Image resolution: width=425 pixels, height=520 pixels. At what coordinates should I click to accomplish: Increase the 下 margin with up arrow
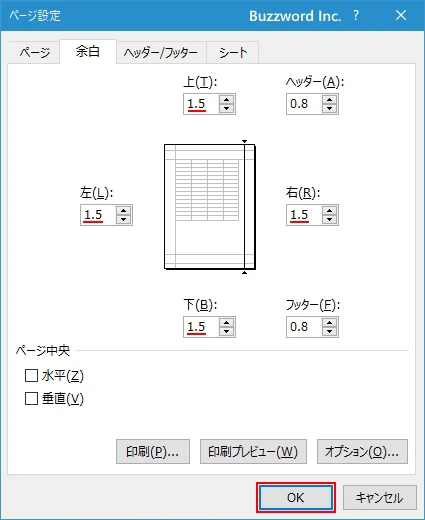227,323
